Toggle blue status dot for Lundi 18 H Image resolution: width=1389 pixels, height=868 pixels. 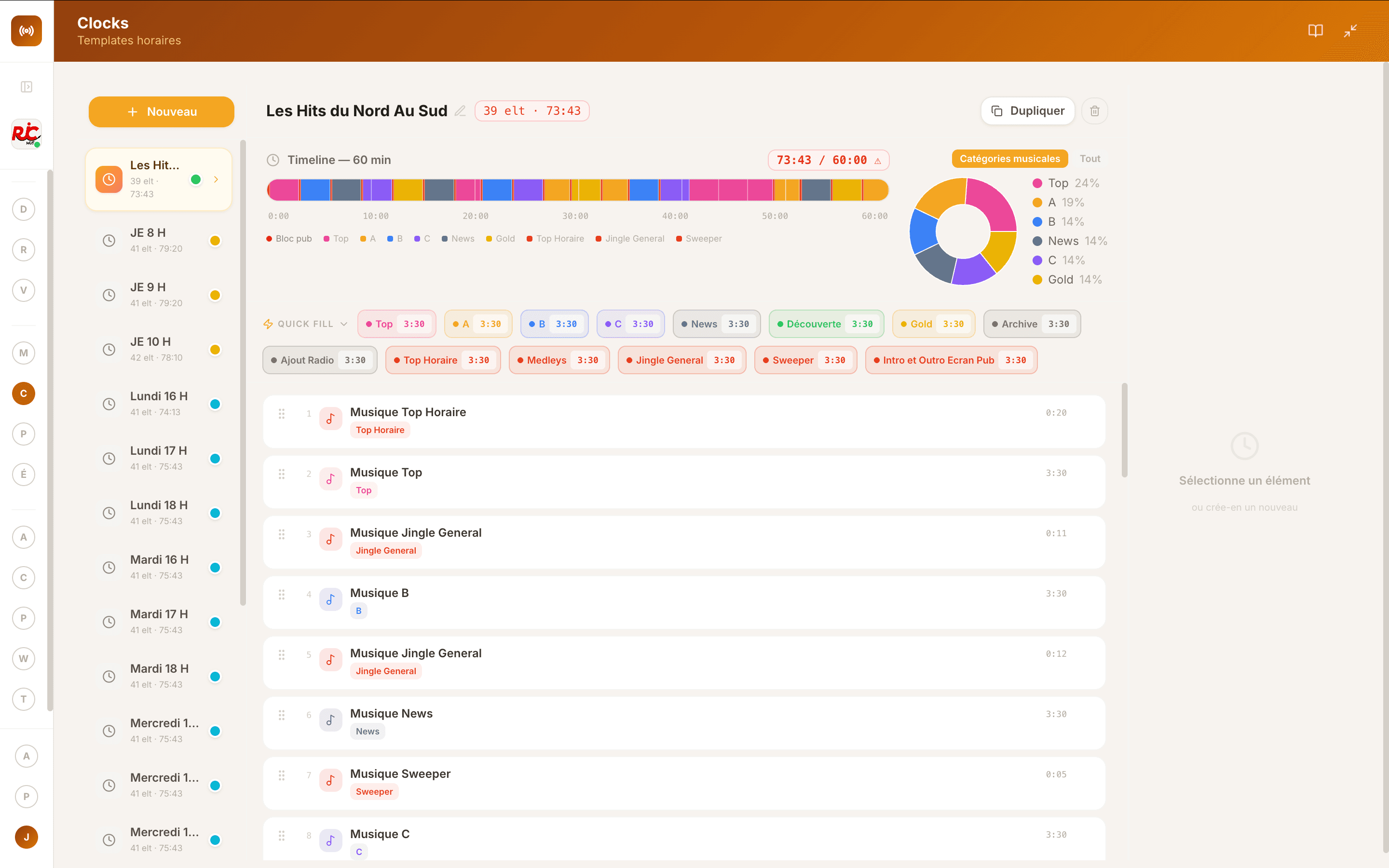(x=215, y=513)
